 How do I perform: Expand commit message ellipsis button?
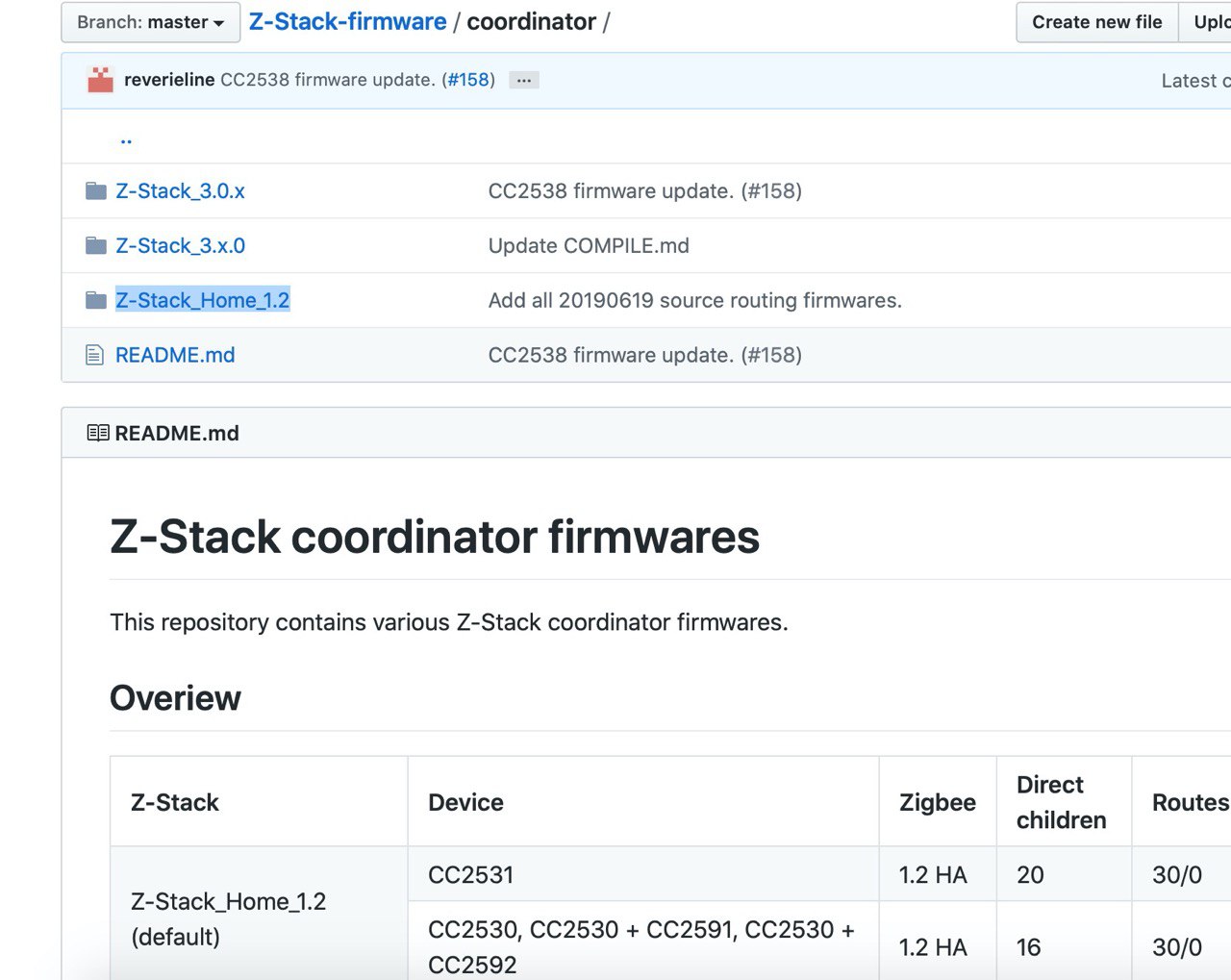pyautogui.click(x=523, y=81)
